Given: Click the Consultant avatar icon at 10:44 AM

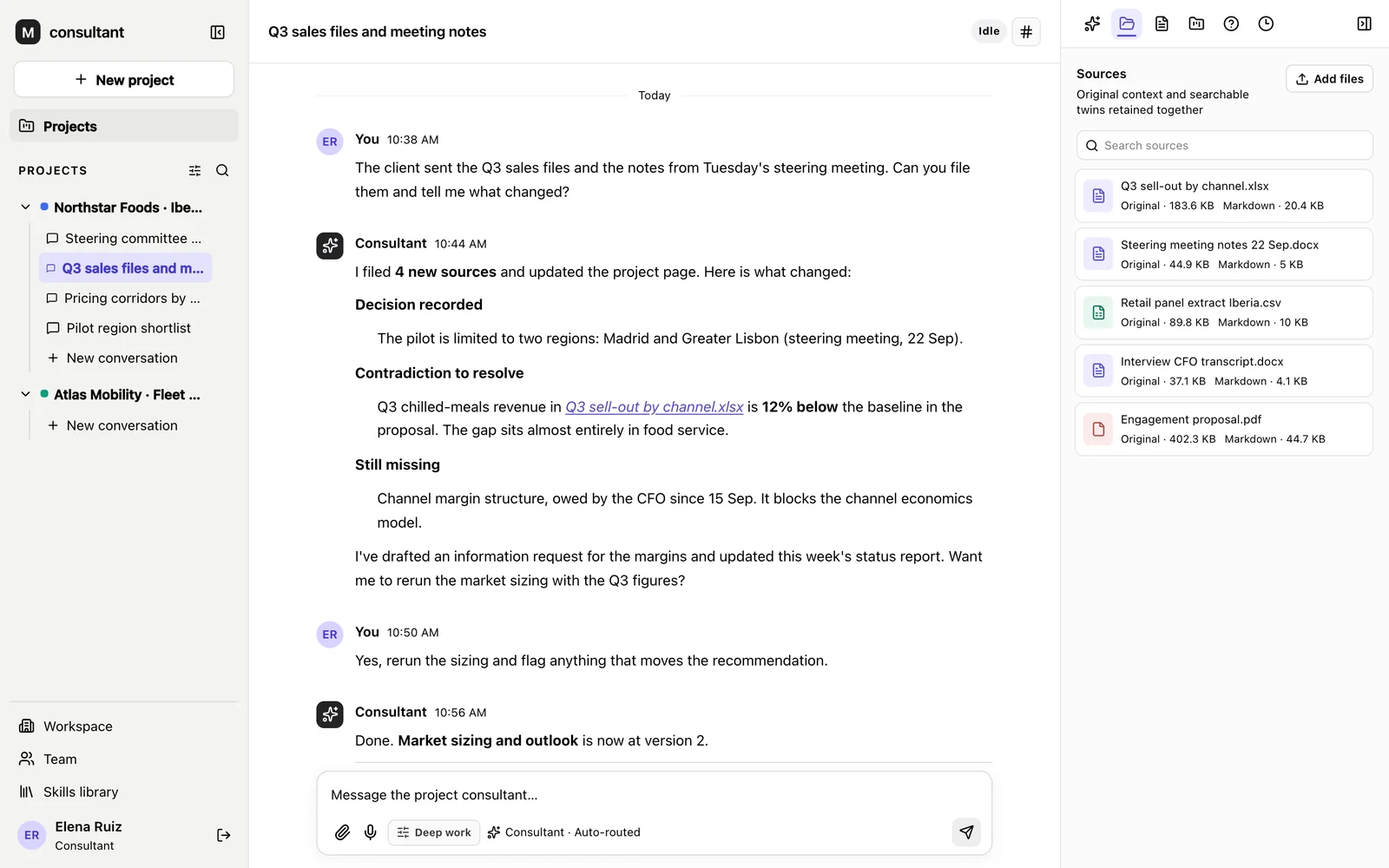Looking at the screenshot, I should 330,247.
